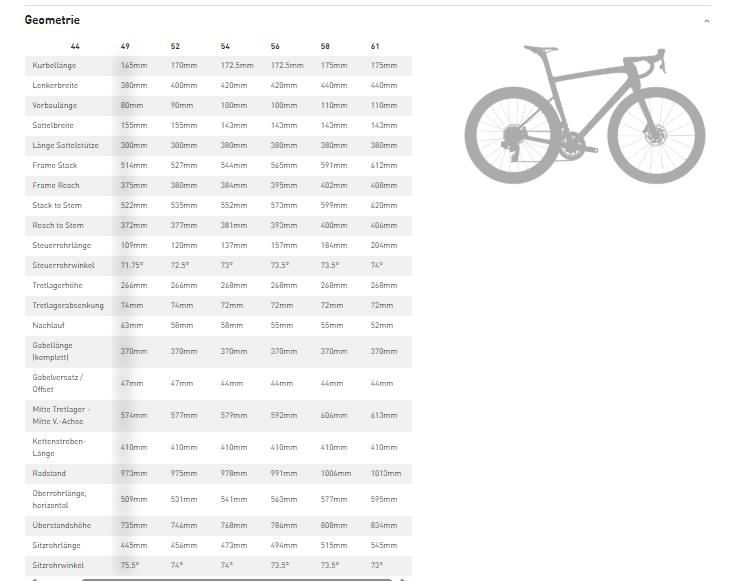Screen dimensions: 729x581
Task: Select frame size 56 column header
Action: click(x=275, y=47)
